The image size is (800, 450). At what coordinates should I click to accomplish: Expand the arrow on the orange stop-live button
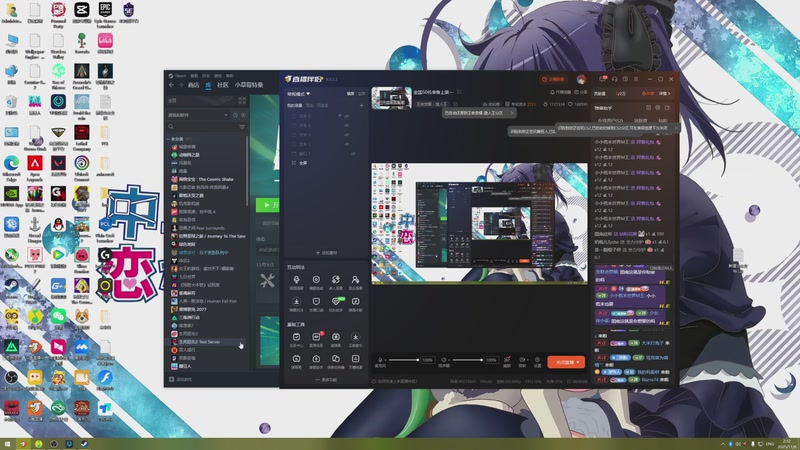coord(578,362)
